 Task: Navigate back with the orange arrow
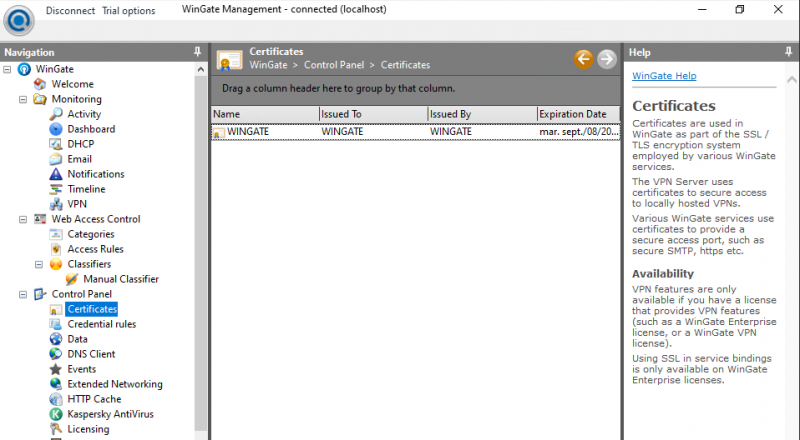[583, 59]
